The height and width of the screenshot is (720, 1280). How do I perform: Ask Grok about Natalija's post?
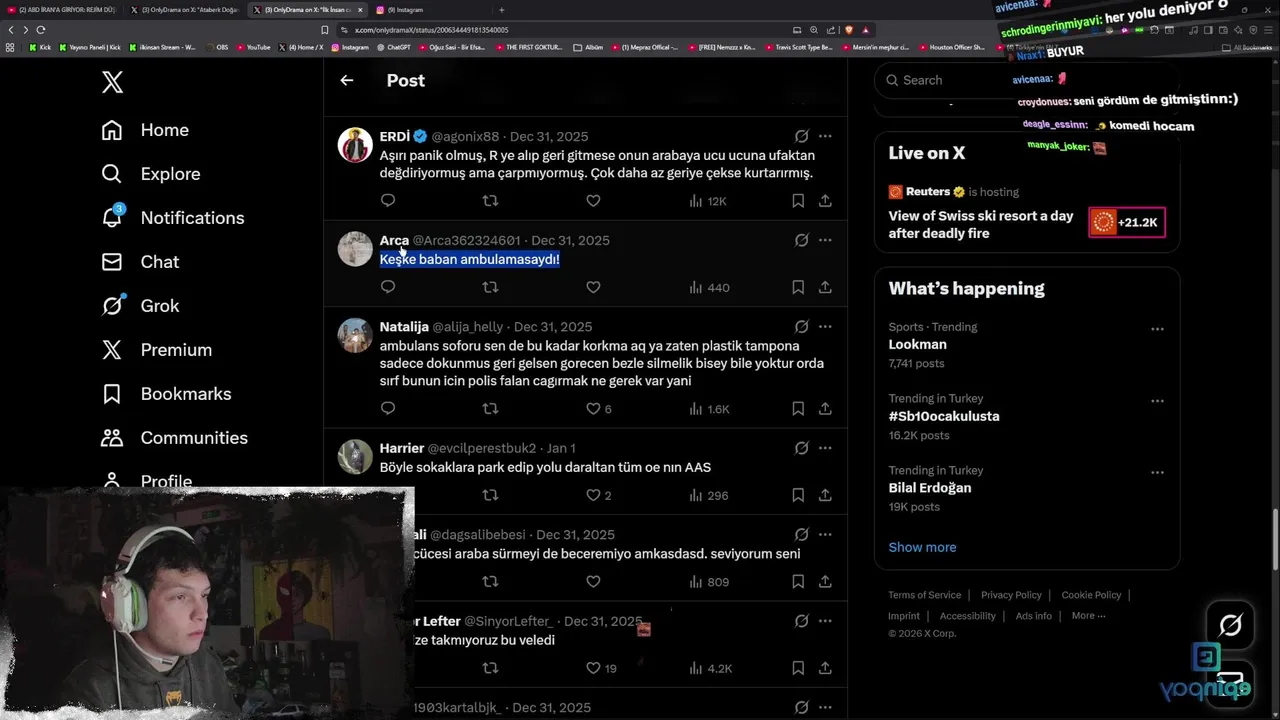click(x=801, y=326)
